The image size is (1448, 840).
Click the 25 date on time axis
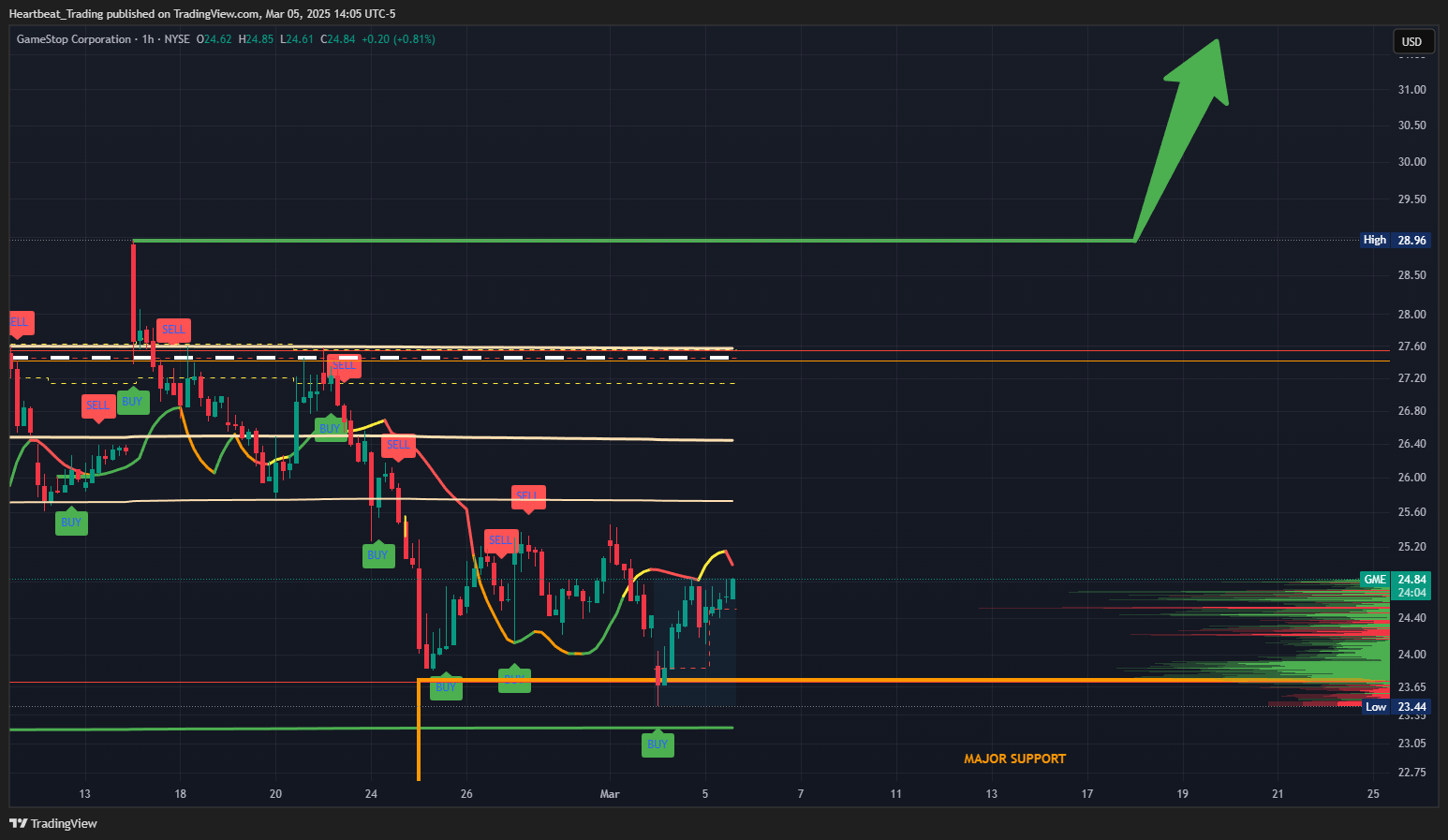(1374, 794)
